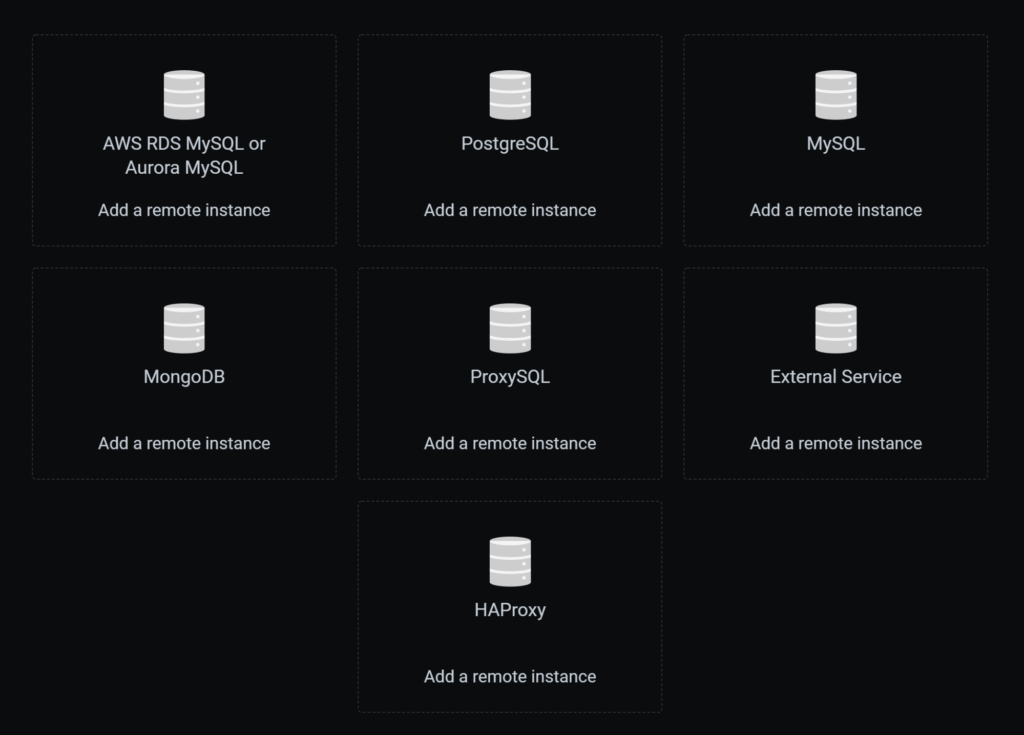
Task: Choose the External Service title text
Action: point(836,377)
